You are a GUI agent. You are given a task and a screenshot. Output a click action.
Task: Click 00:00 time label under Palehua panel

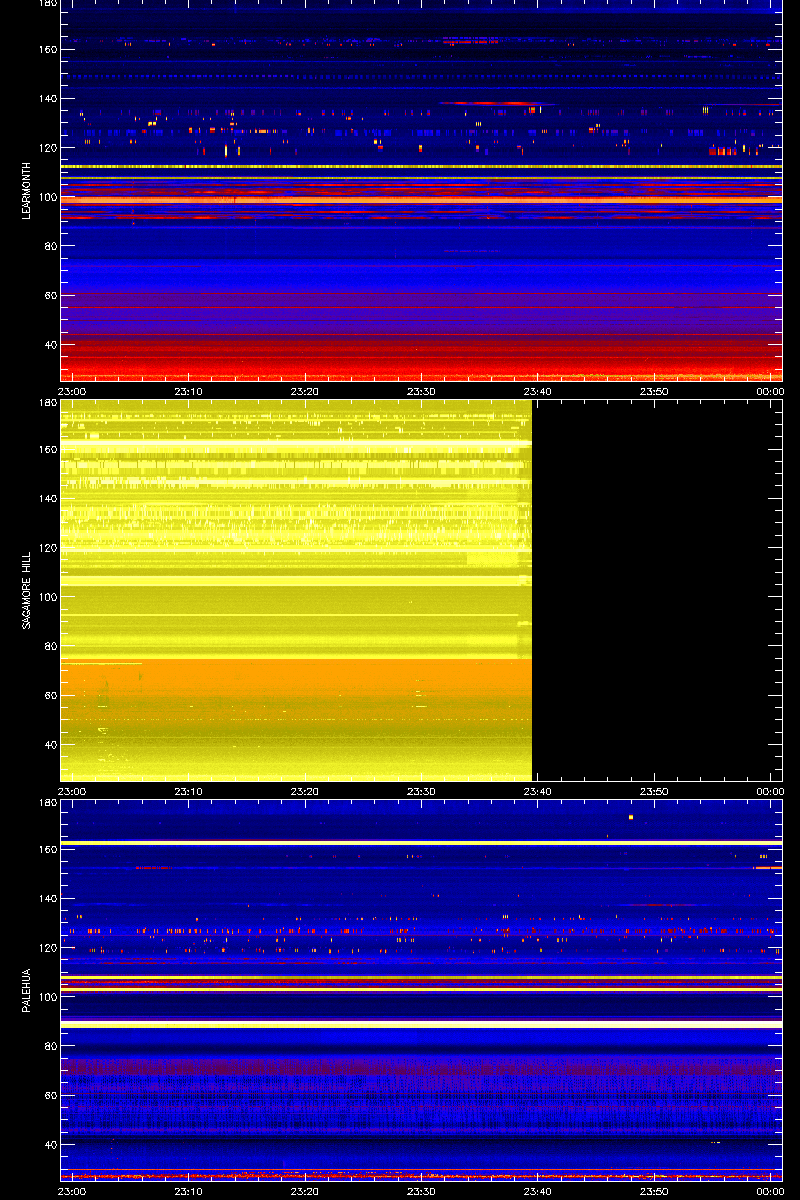click(770, 1192)
